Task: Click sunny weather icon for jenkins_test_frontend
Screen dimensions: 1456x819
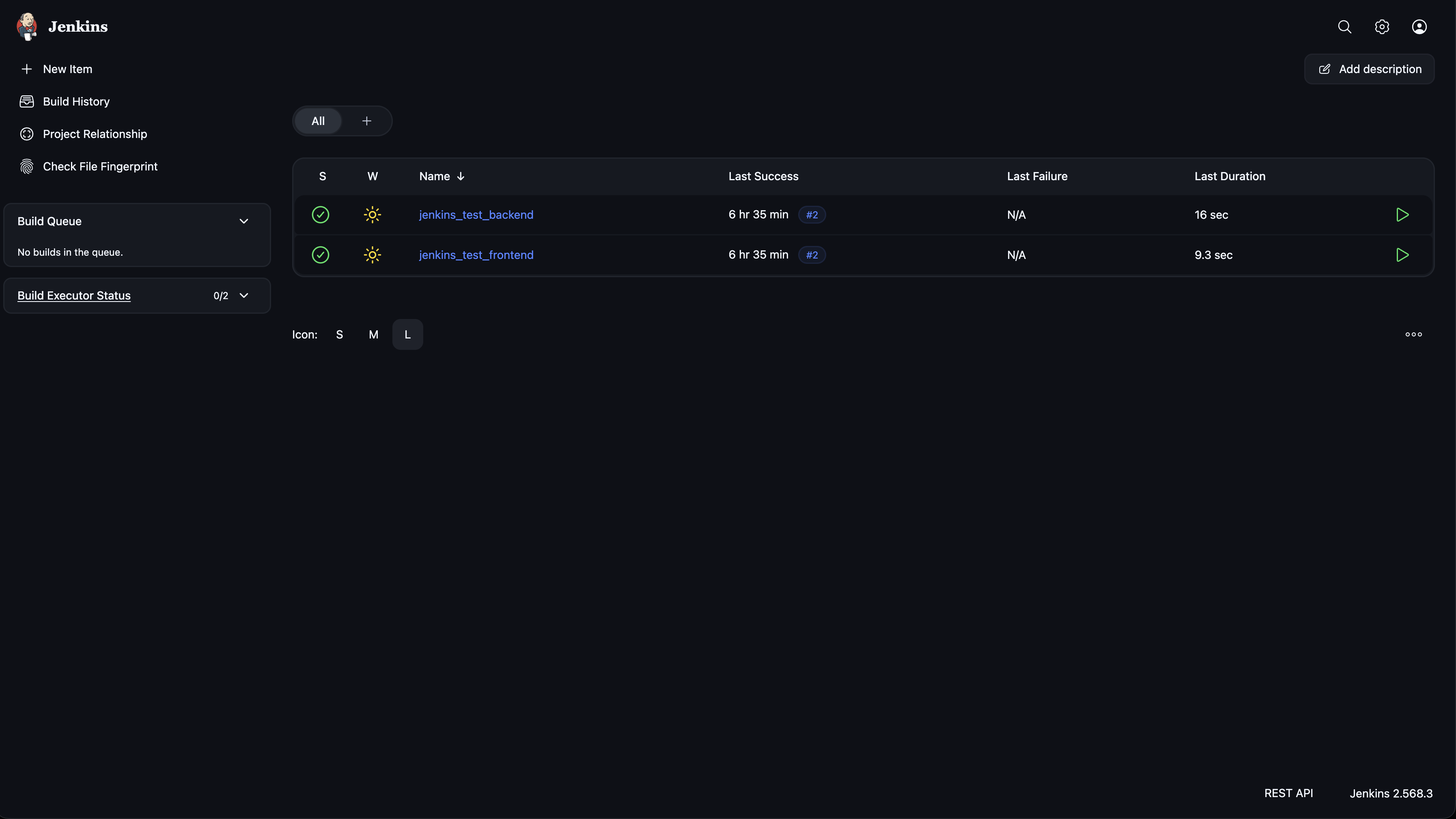Action: click(x=373, y=255)
